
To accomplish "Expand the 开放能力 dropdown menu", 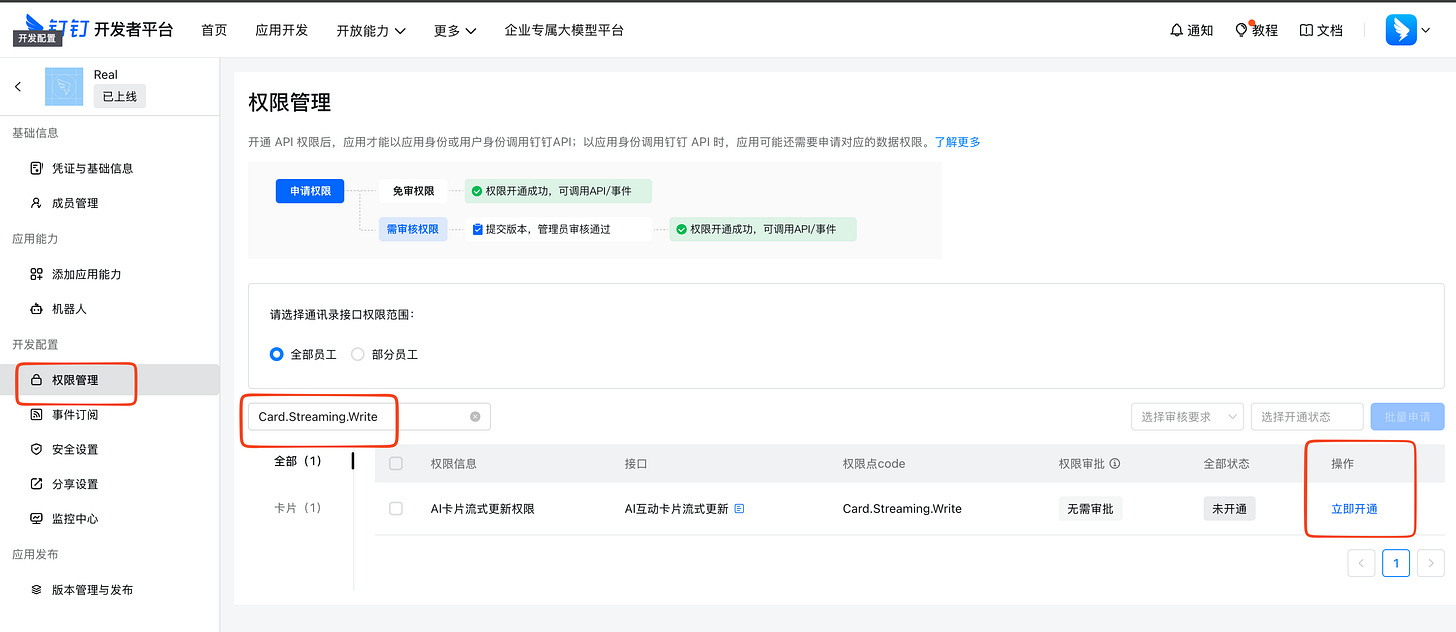I will point(371,31).
